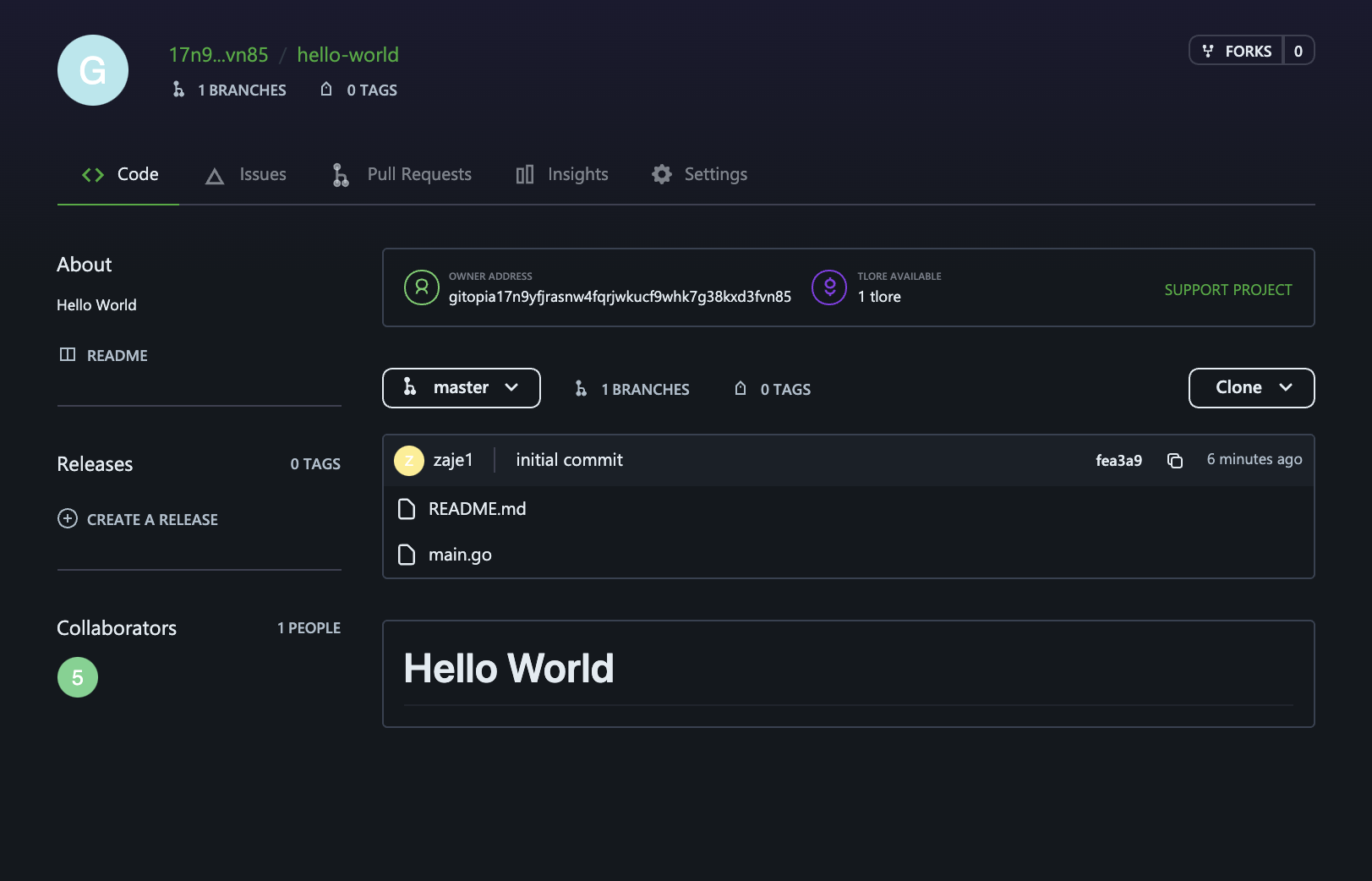Click the About heading in the sidebar
1372x881 pixels.
pyautogui.click(x=84, y=265)
